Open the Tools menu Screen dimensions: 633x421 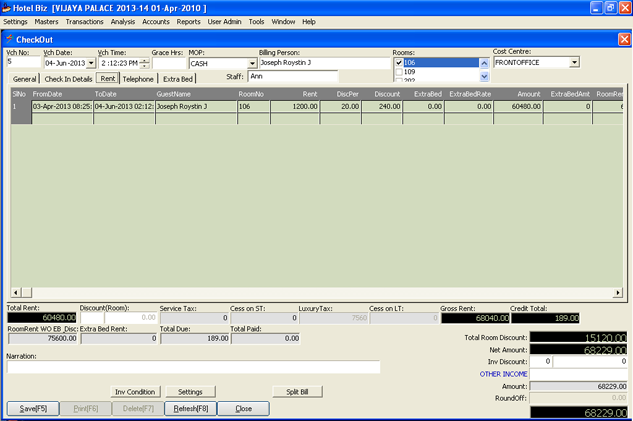256,22
